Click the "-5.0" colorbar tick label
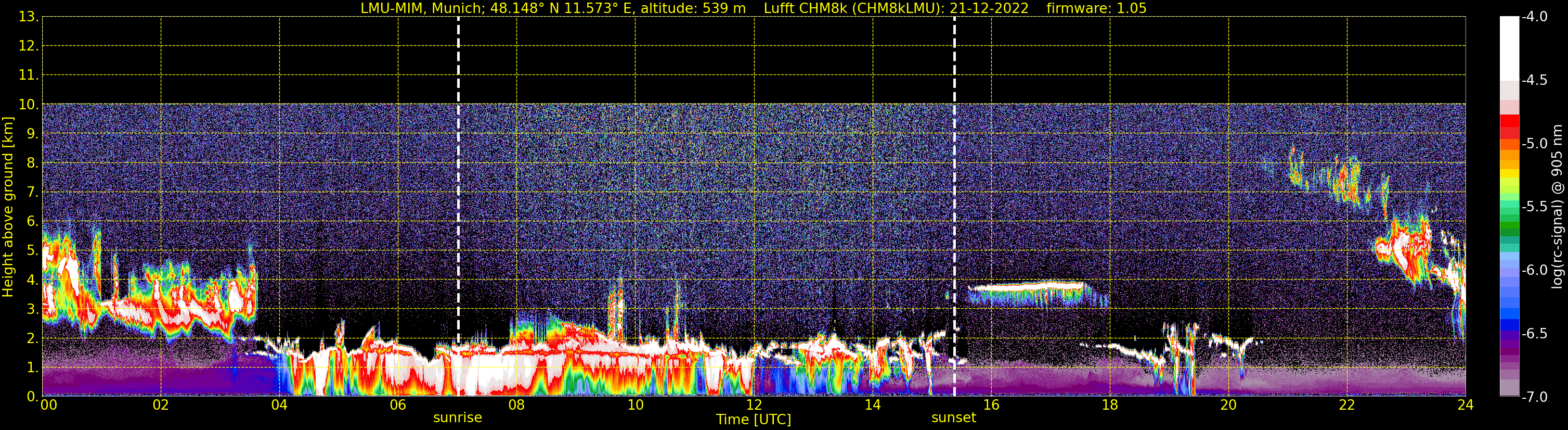Screen dimensions: 1568x430 (x=1535, y=144)
